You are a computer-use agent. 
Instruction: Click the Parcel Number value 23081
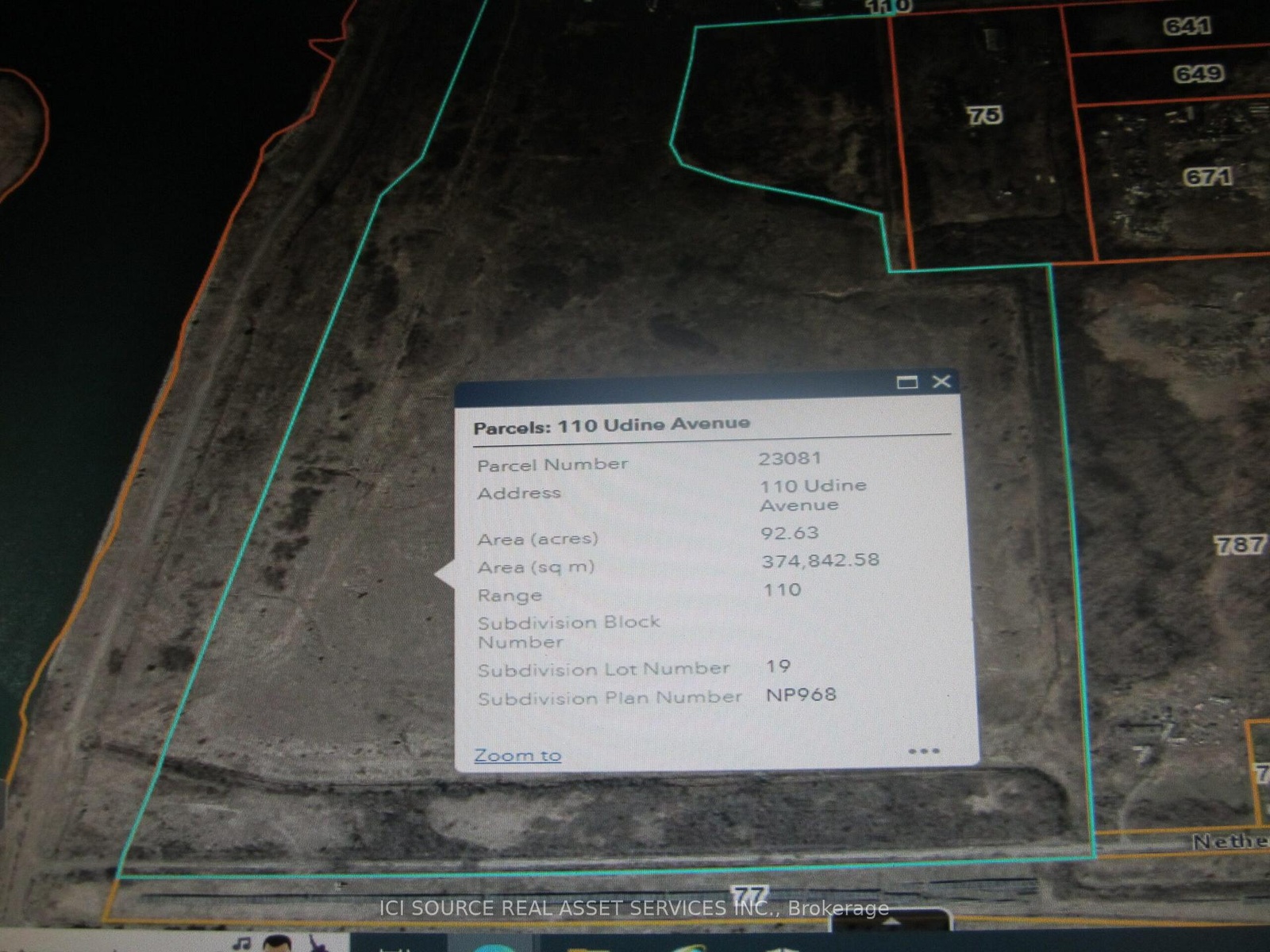click(790, 459)
